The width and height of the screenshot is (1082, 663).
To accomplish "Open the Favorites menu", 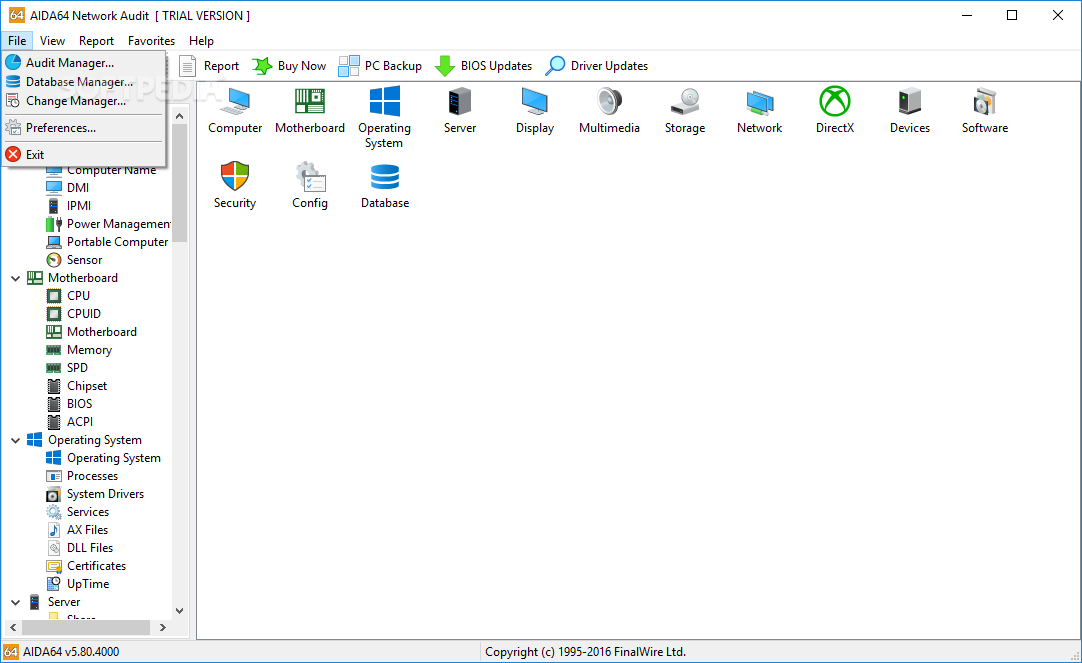I will click(x=151, y=41).
